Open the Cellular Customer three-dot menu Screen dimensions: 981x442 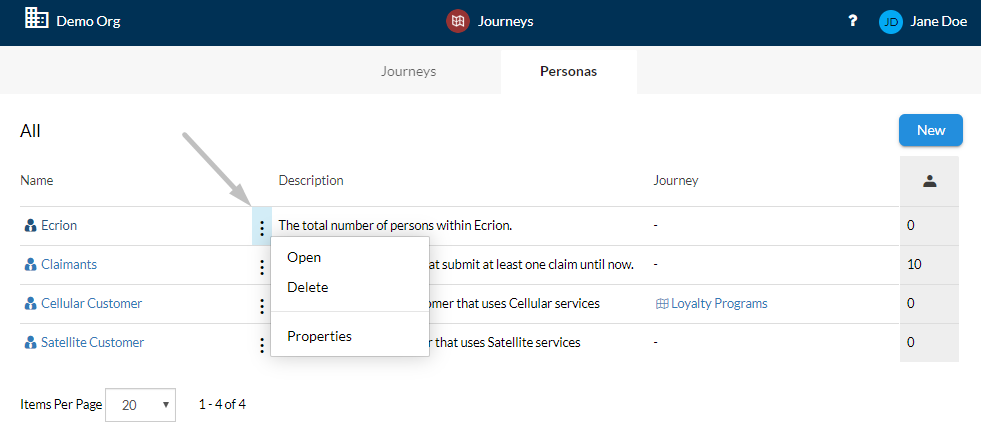pyautogui.click(x=262, y=306)
